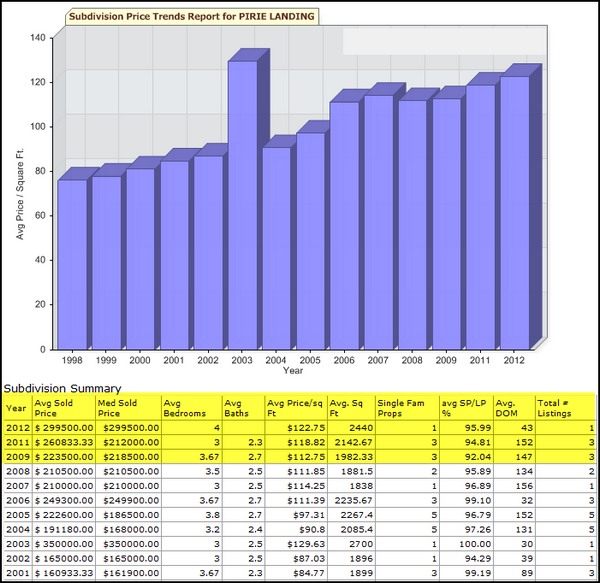
Task: Click 'Avg Price / Square Ft.' axis title
Action: pos(20,194)
